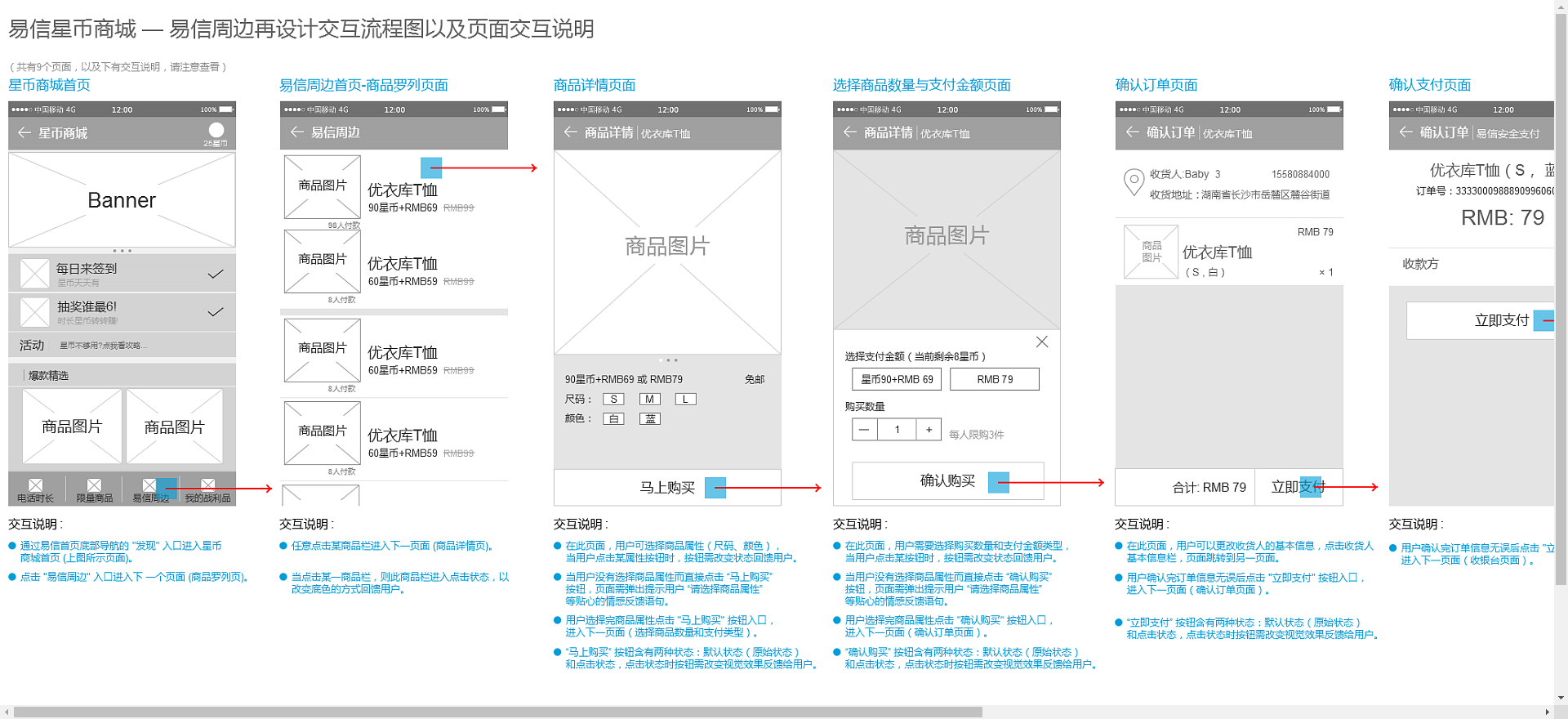The height and width of the screenshot is (719, 1568).
Task: Increase purchase quantity with the plus button
Action: point(929,430)
